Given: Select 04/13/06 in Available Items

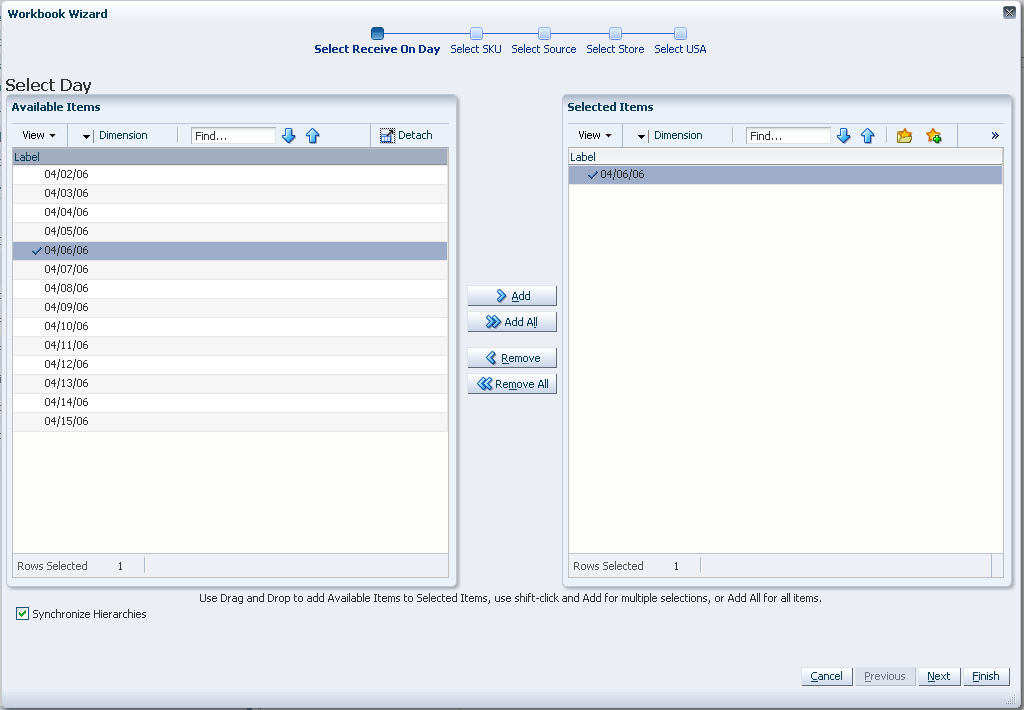Looking at the screenshot, I should pos(230,383).
